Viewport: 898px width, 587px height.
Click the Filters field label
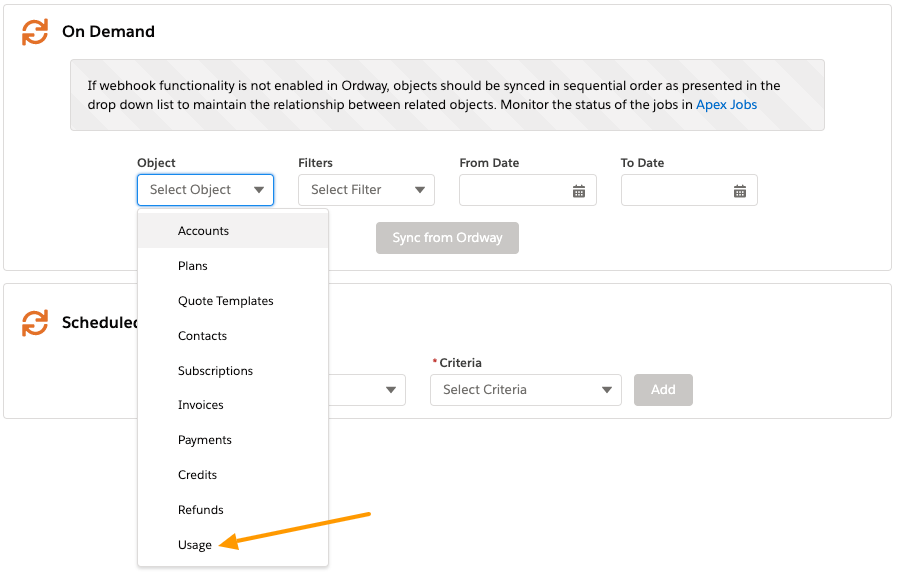tap(316, 163)
